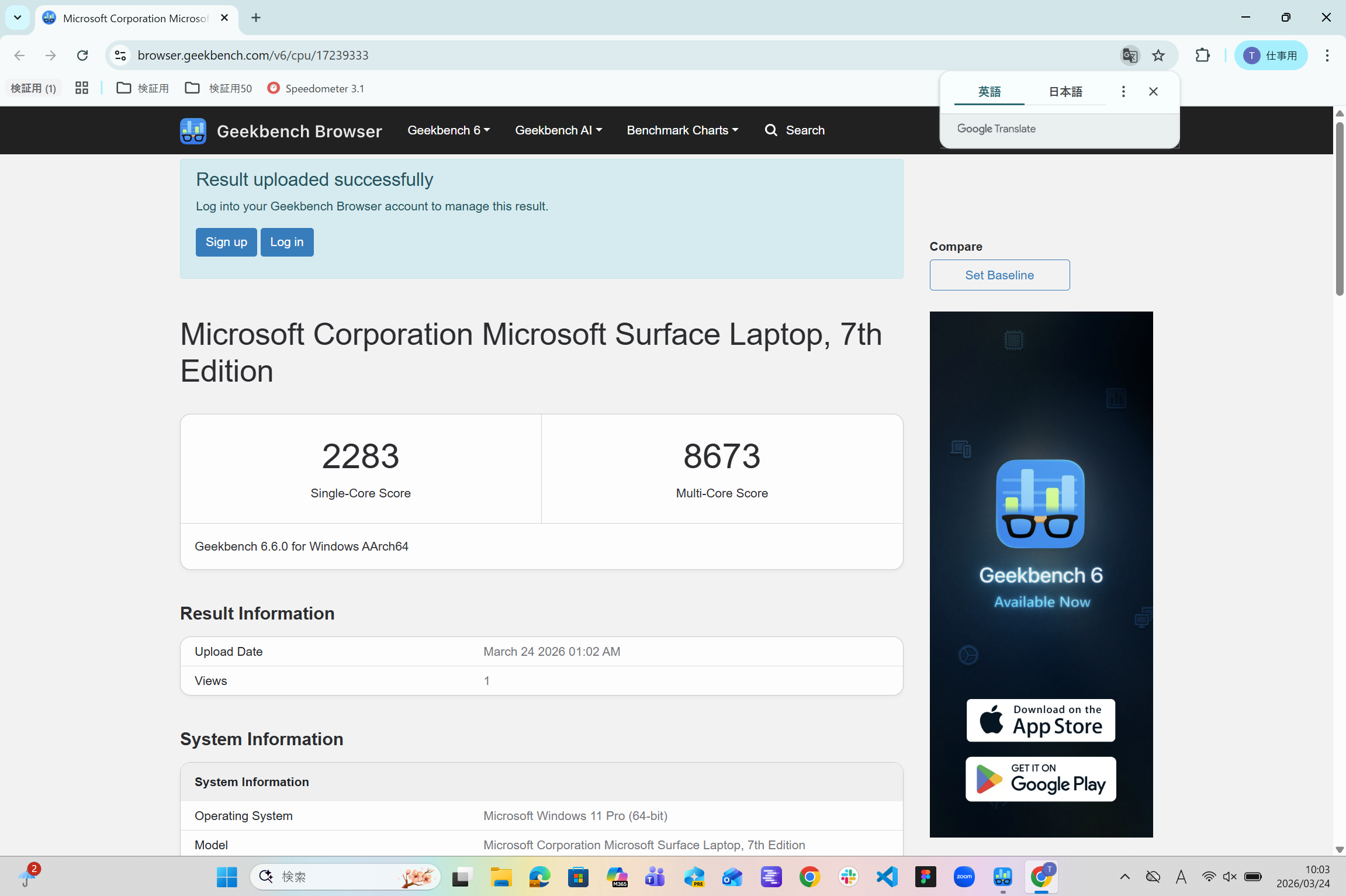Click the Download on the App Store badge
This screenshot has width=1346, height=896.
(x=1040, y=720)
